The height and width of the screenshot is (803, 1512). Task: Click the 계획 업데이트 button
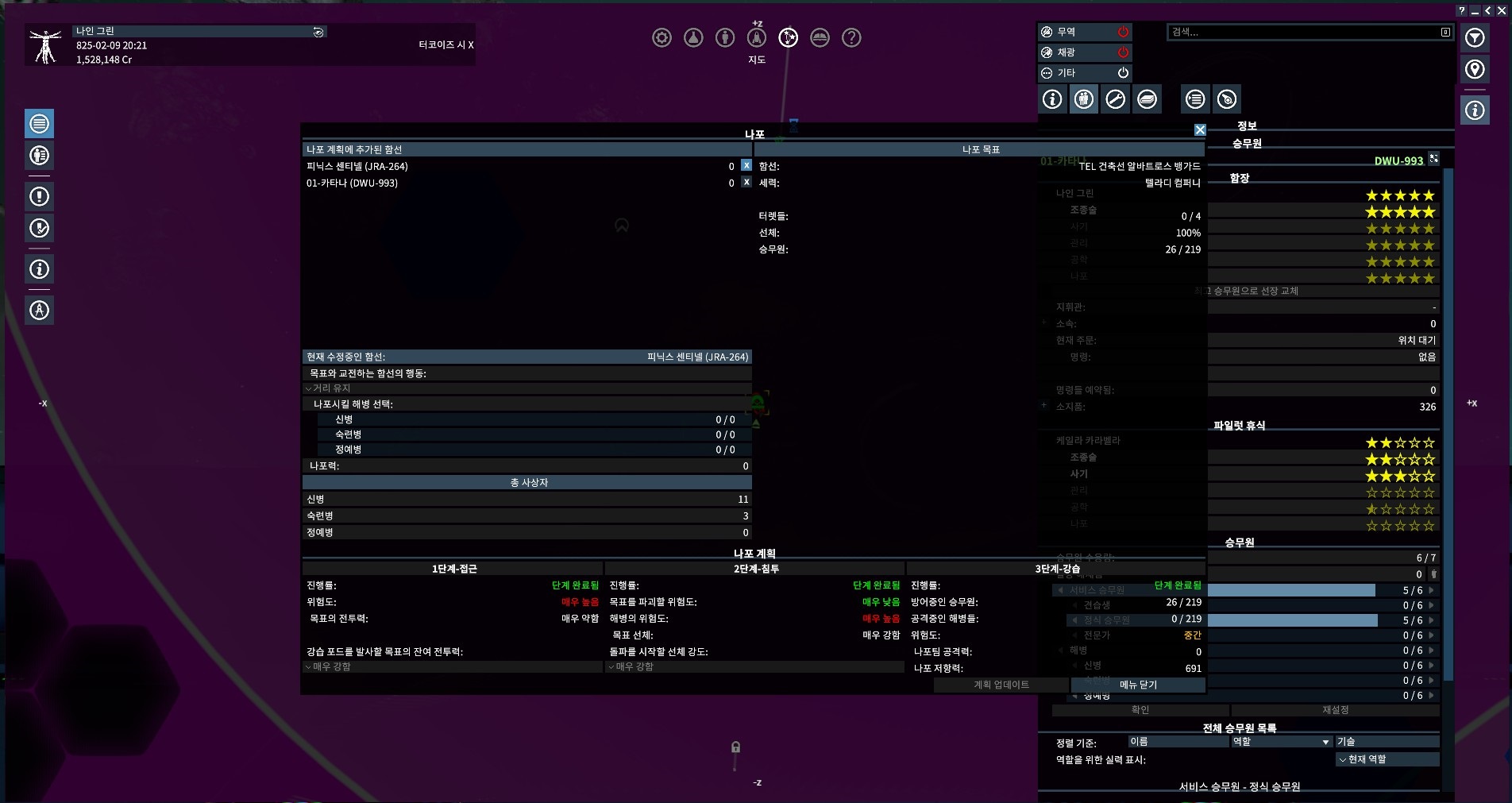point(1001,685)
